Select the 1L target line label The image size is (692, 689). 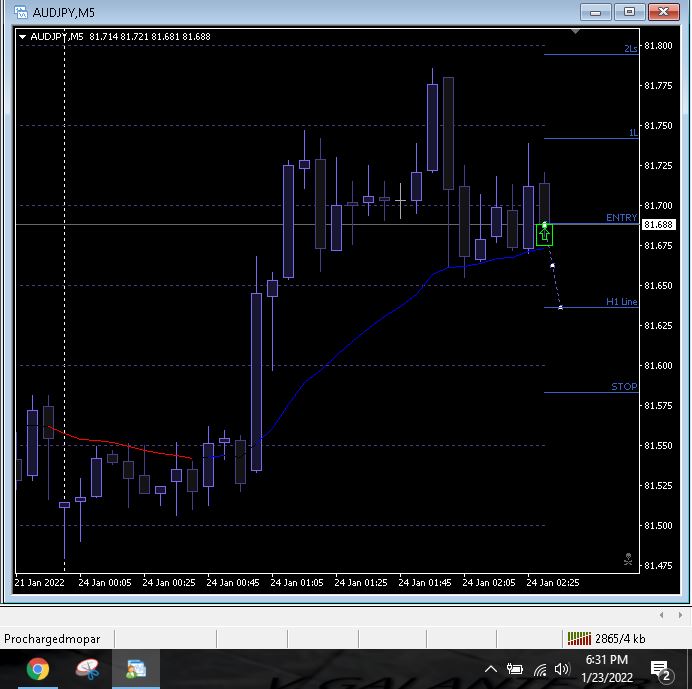click(633, 133)
